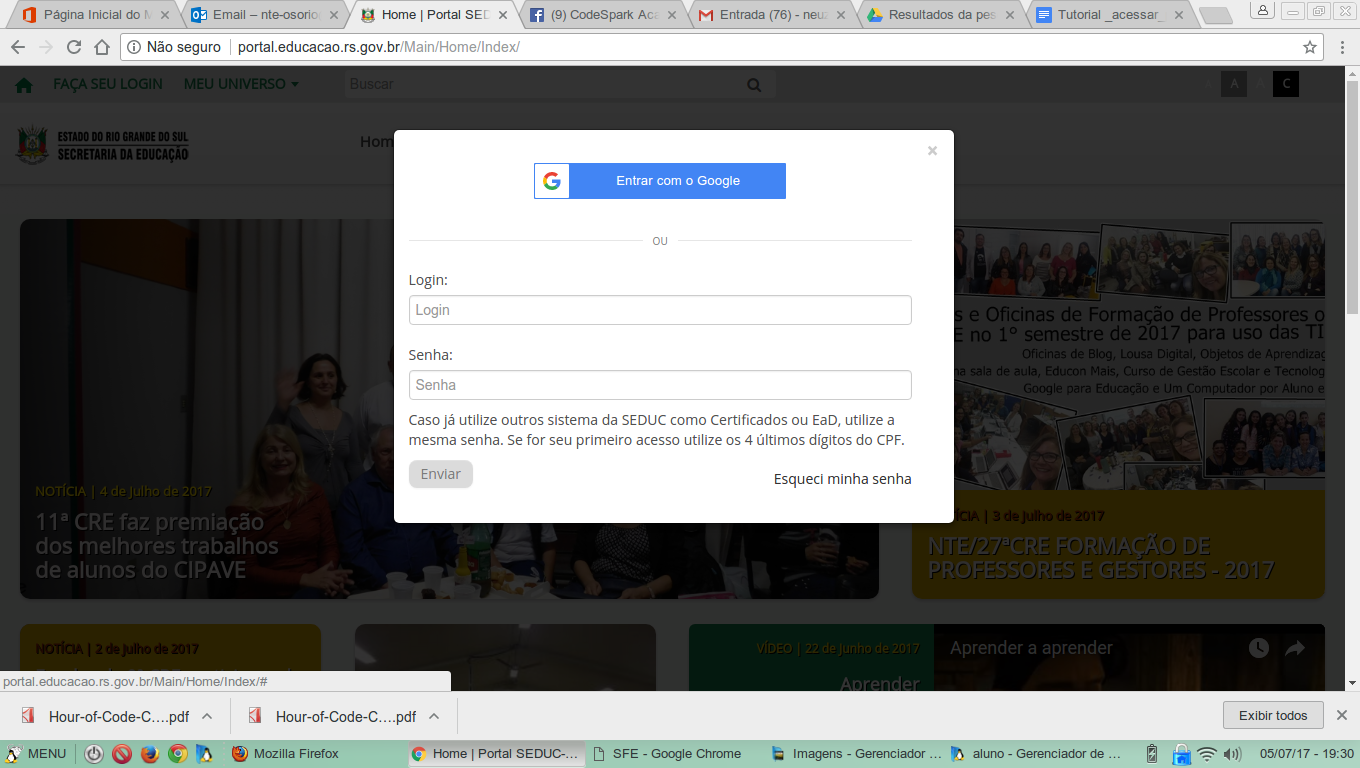
Task: Click the Enviar button
Action: pyautogui.click(x=441, y=474)
